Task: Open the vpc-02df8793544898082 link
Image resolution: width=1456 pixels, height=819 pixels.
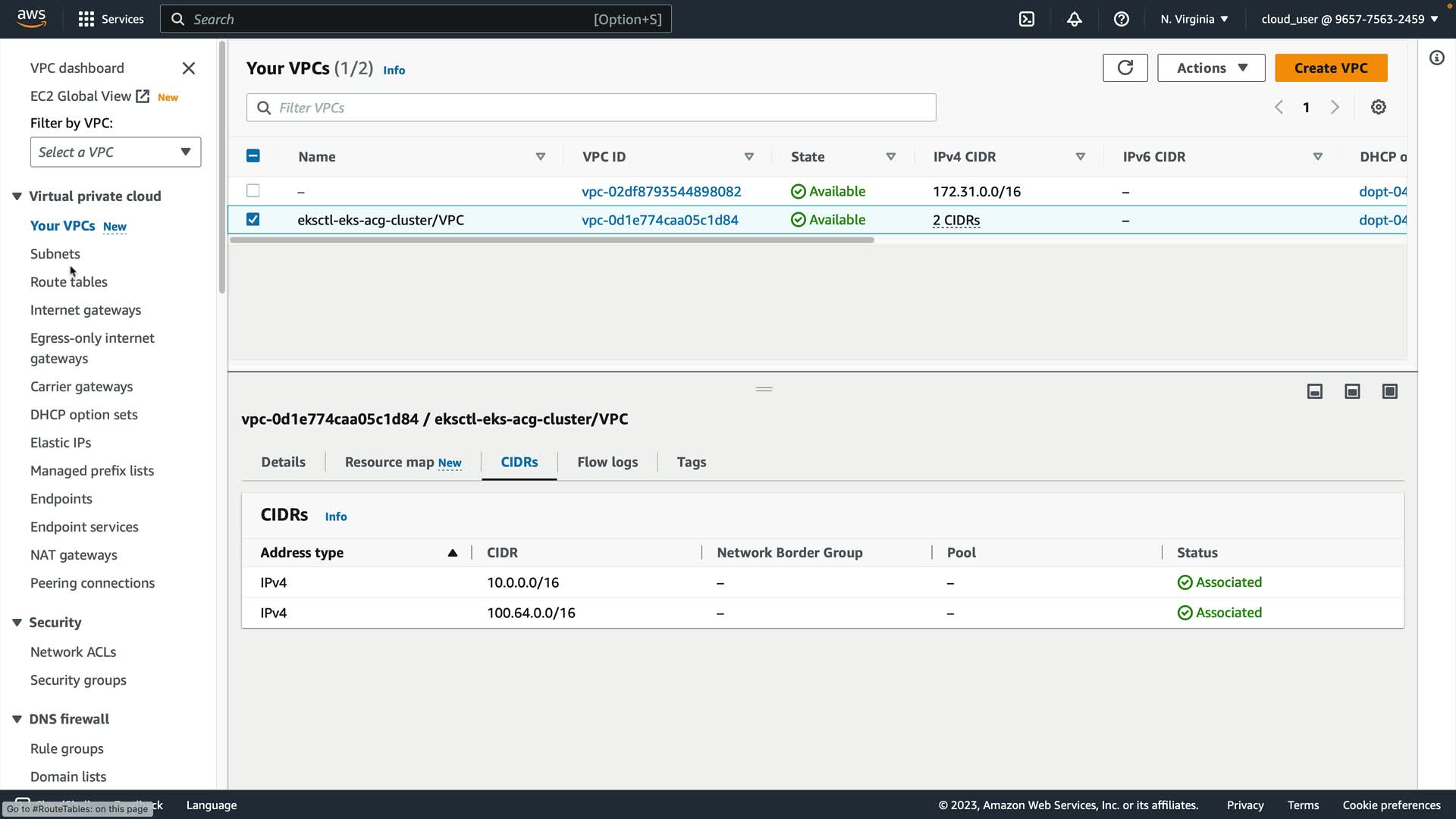Action: (661, 191)
